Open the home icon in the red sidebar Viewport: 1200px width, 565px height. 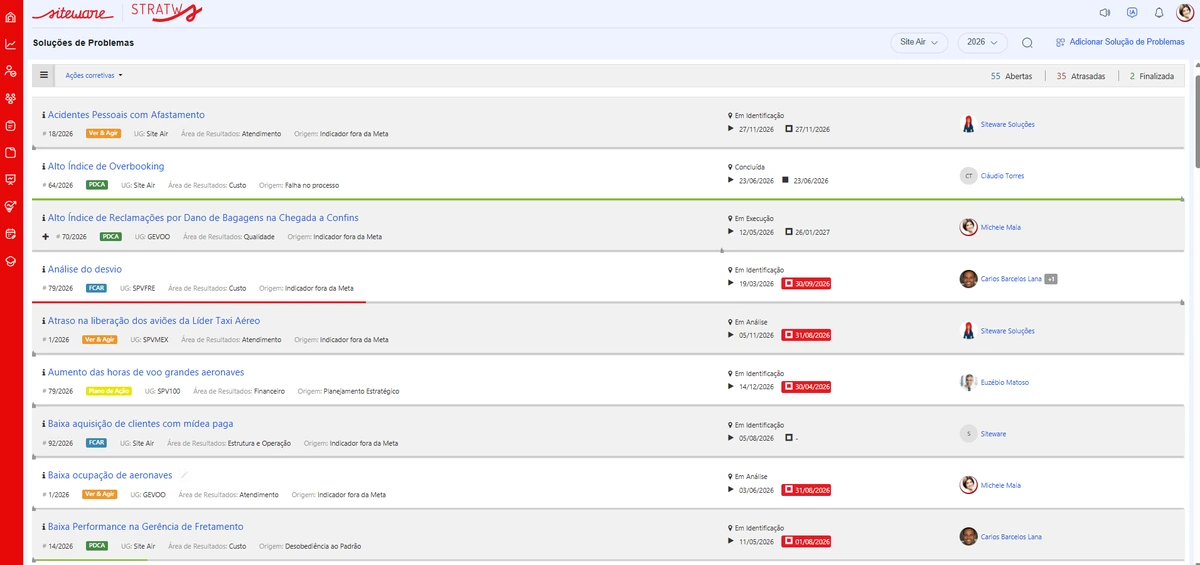click(11, 17)
